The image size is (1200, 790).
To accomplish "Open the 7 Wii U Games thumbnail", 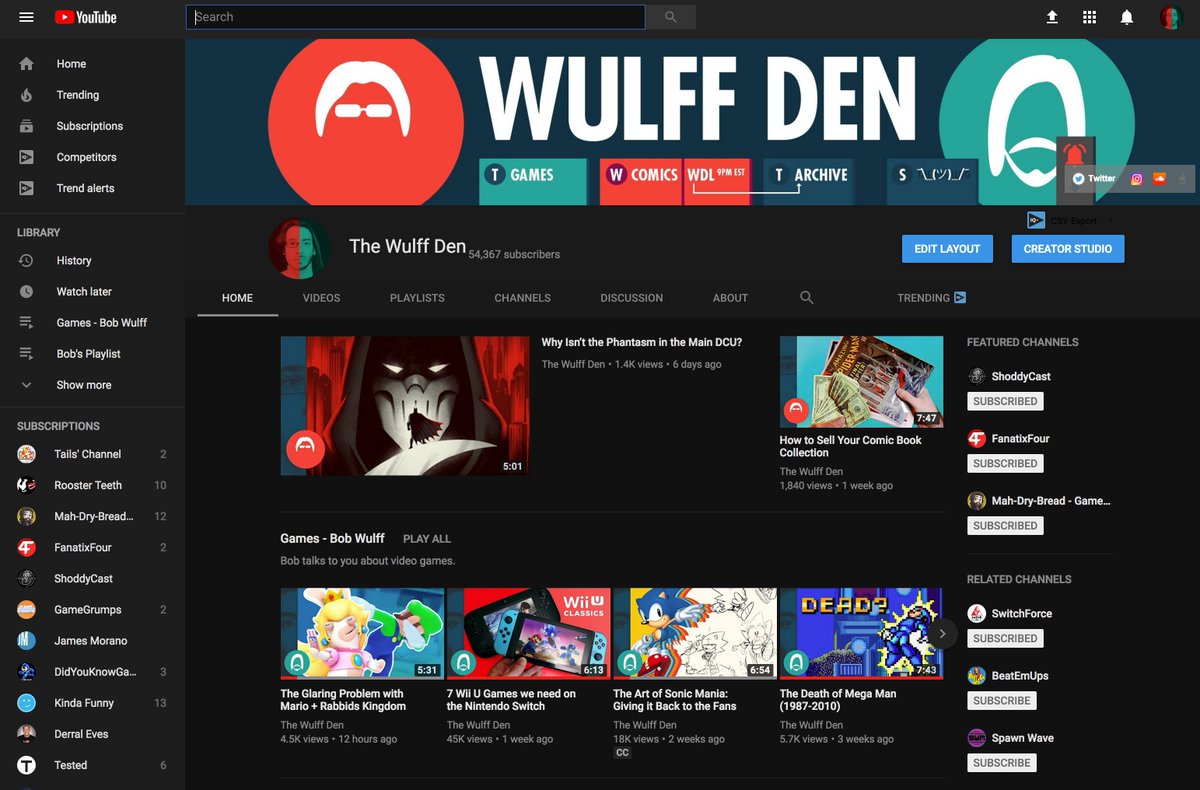I will [528, 633].
